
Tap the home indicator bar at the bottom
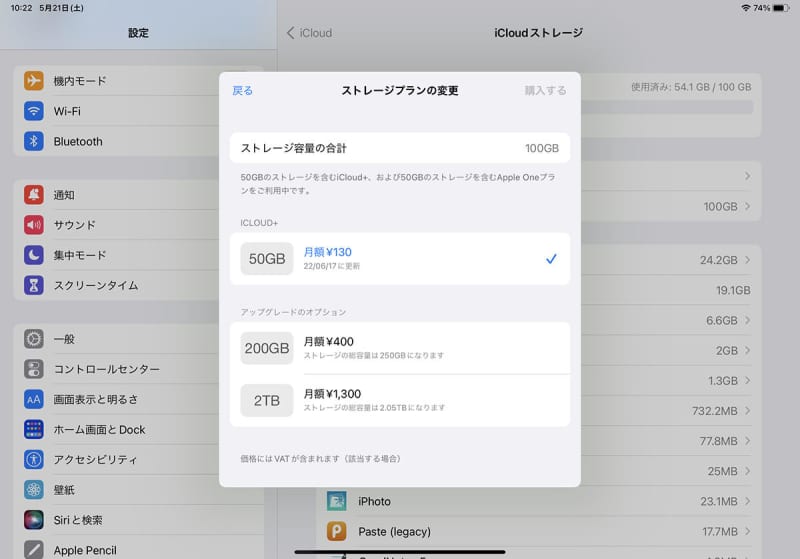tap(400, 551)
